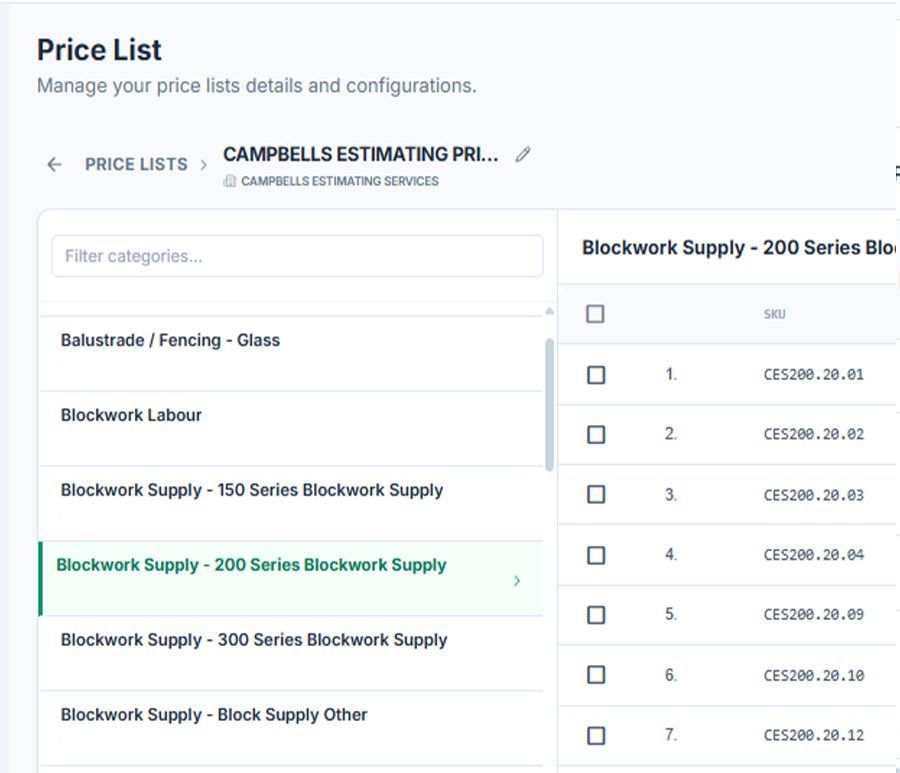The image size is (900, 773).
Task: Check the box for row CES200.20.01
Action: point(596,375)
